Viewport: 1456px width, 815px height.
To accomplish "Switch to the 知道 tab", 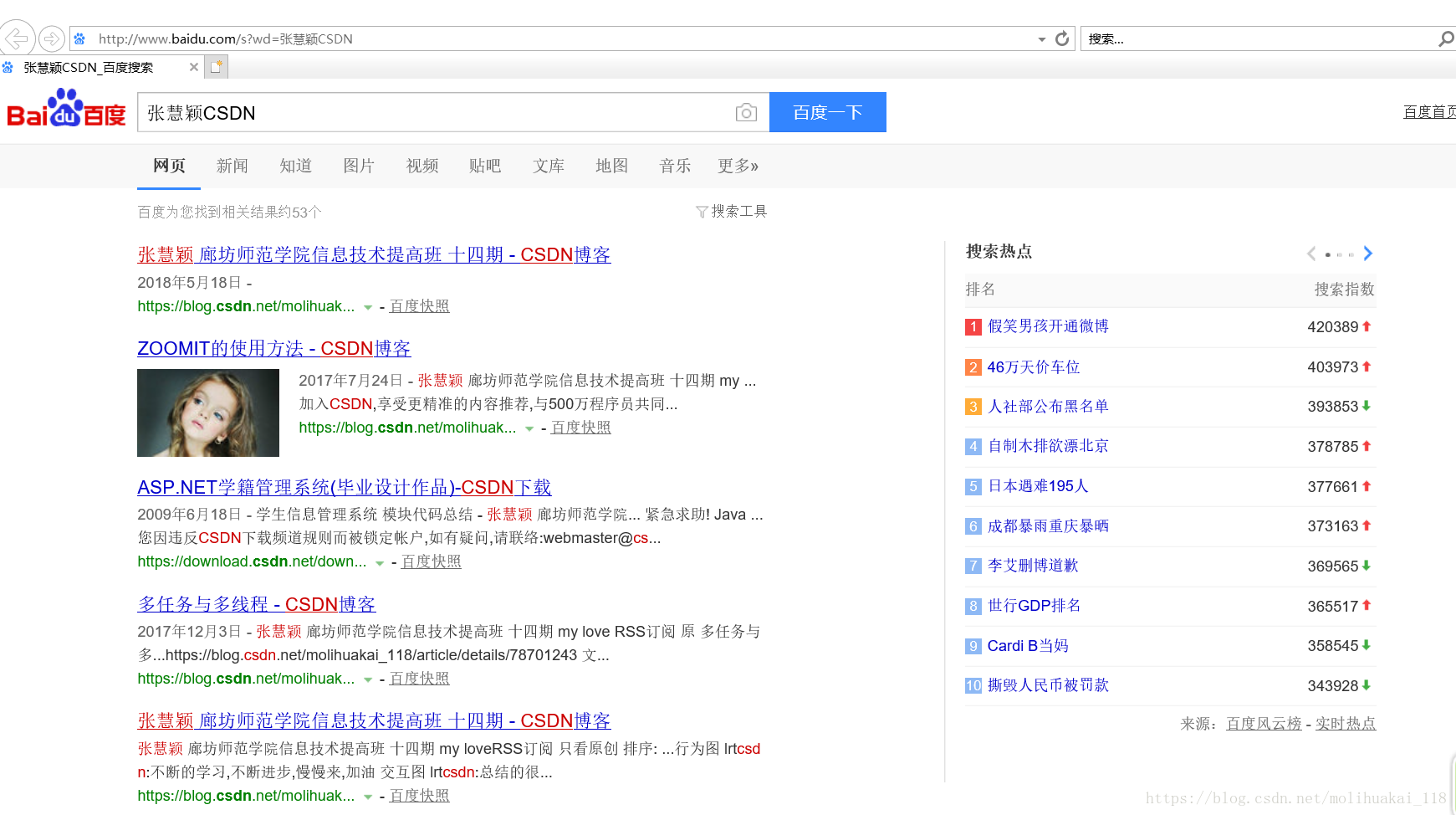I will tap(295, 166).
